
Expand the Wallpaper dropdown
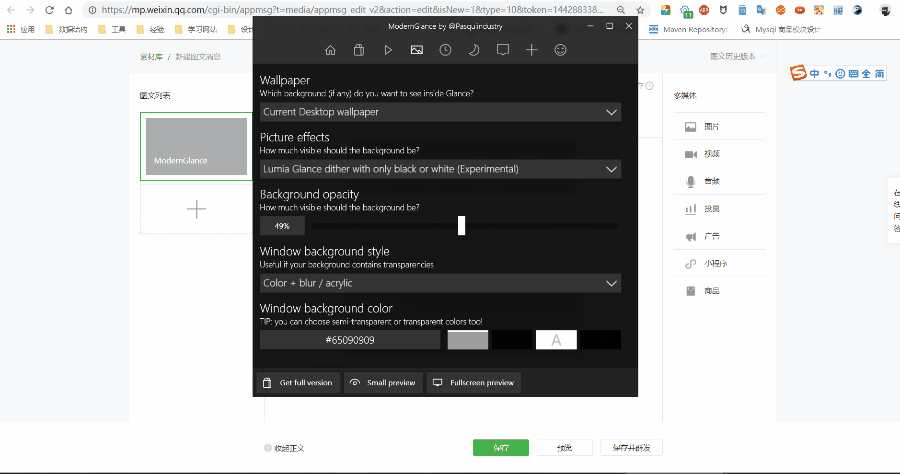click(440, 112)
